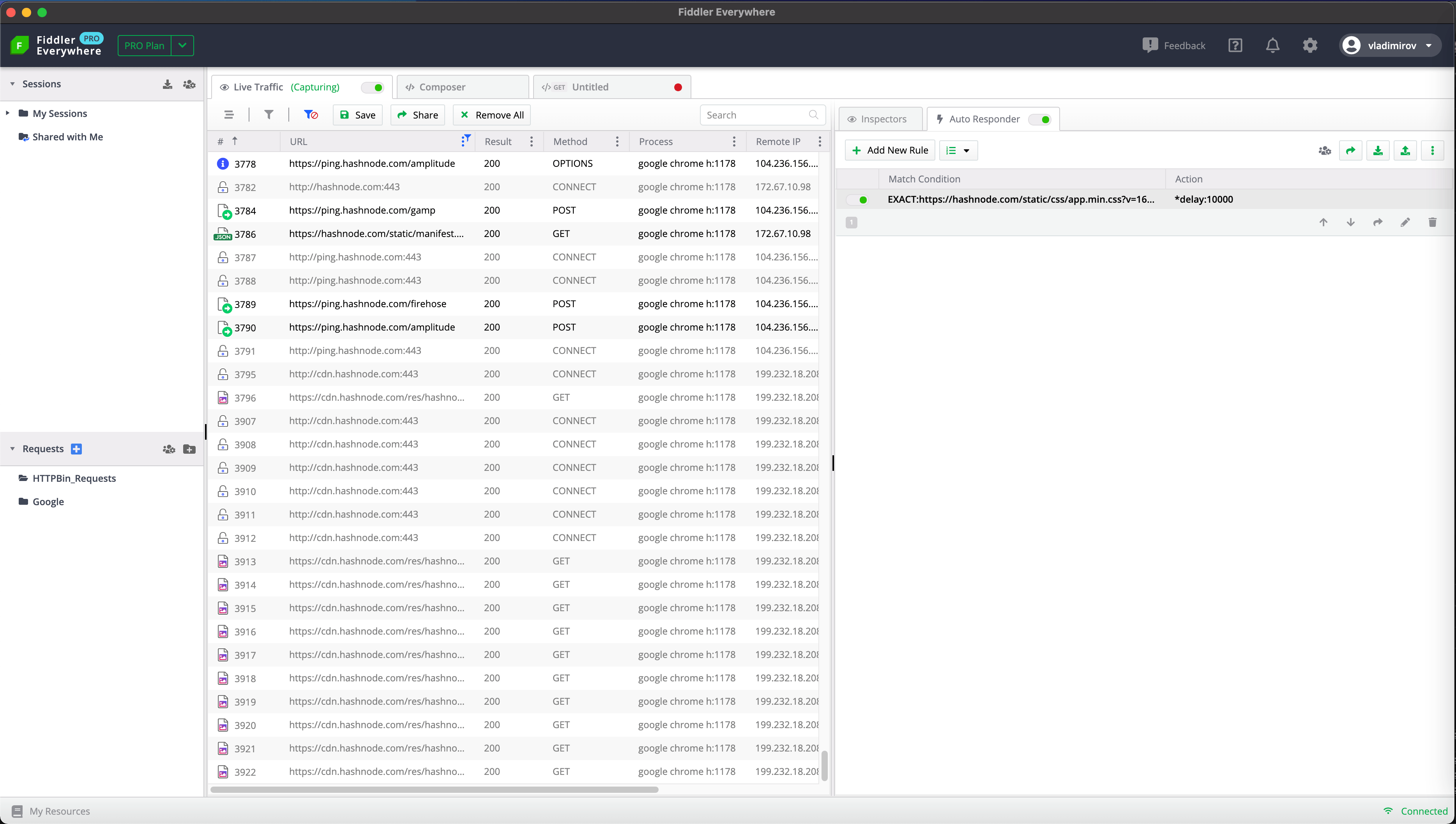Screen dimensions: 1456x824
Task: Open the settings gear
Action: click(x=1310, y=45)
